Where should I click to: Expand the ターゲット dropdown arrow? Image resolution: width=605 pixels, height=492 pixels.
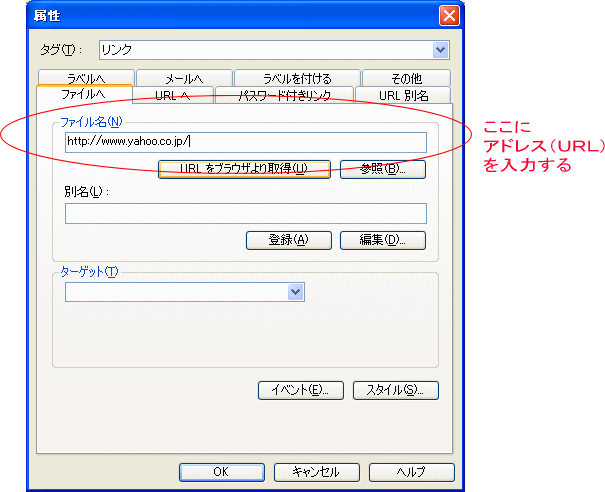296,292
